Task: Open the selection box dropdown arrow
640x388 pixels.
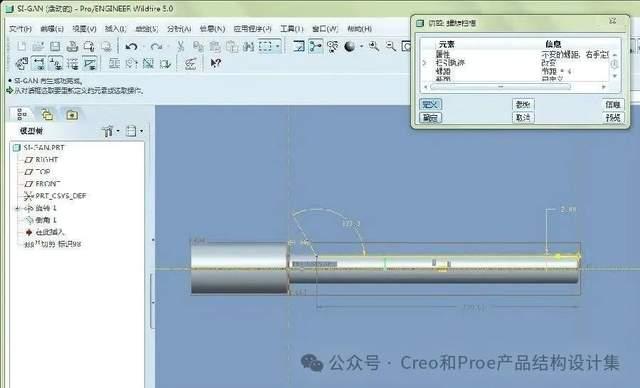Action: [278, 46]
